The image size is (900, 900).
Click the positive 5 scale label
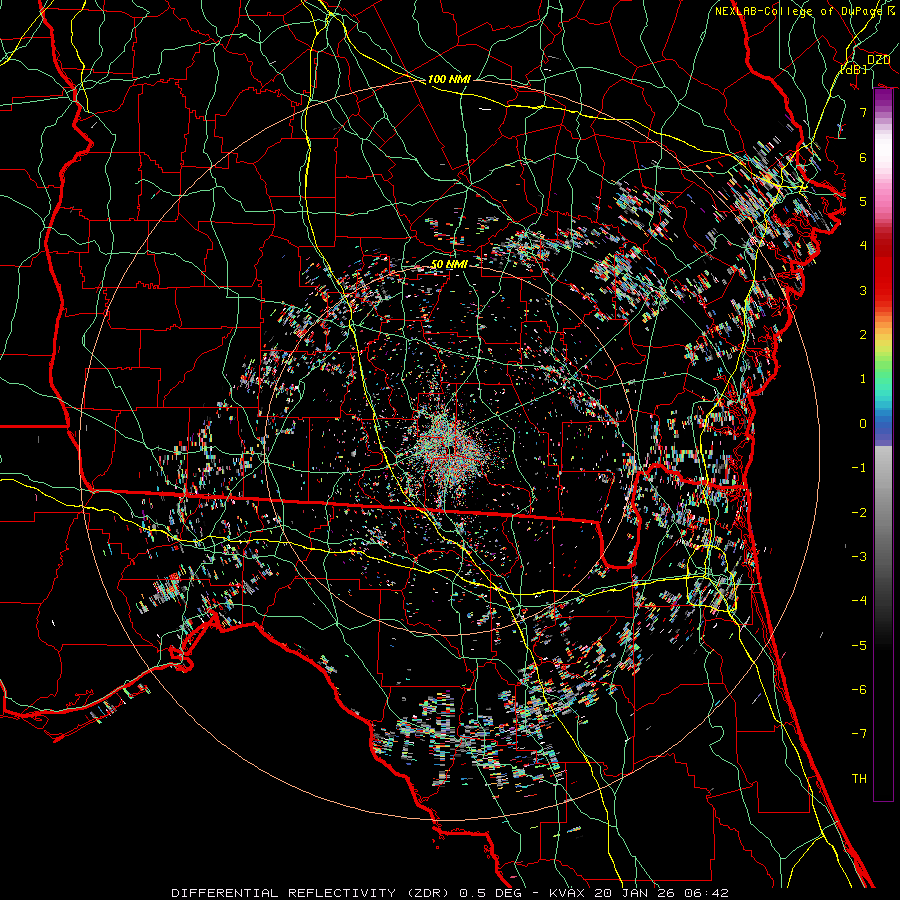863,201
